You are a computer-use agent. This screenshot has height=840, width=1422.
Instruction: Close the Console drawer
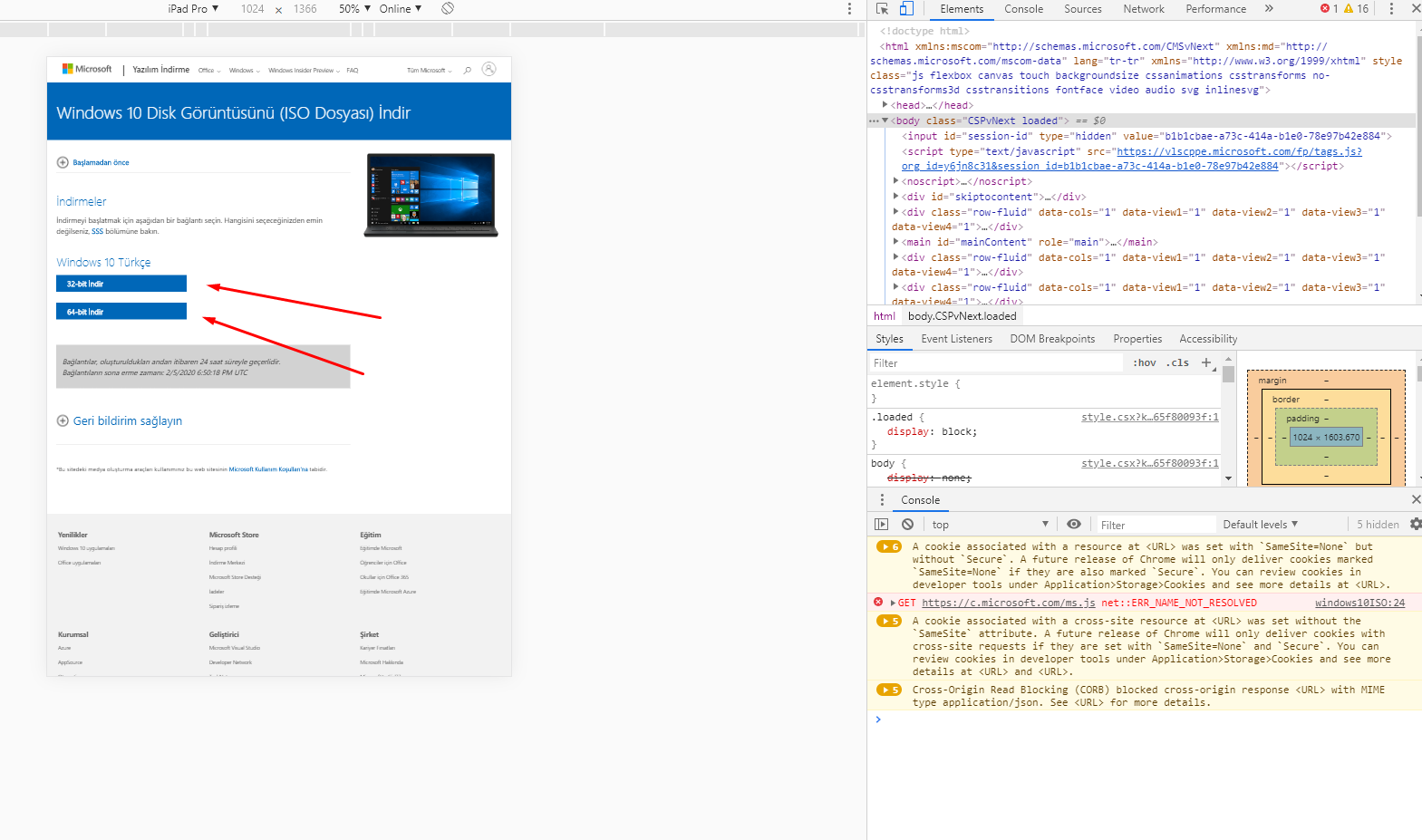tap(1416, 499)
